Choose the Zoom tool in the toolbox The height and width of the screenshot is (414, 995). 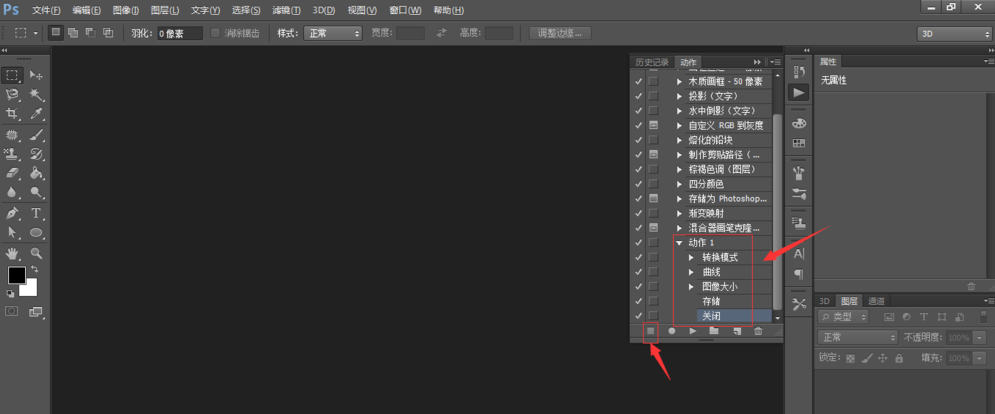tap(37, 253)
